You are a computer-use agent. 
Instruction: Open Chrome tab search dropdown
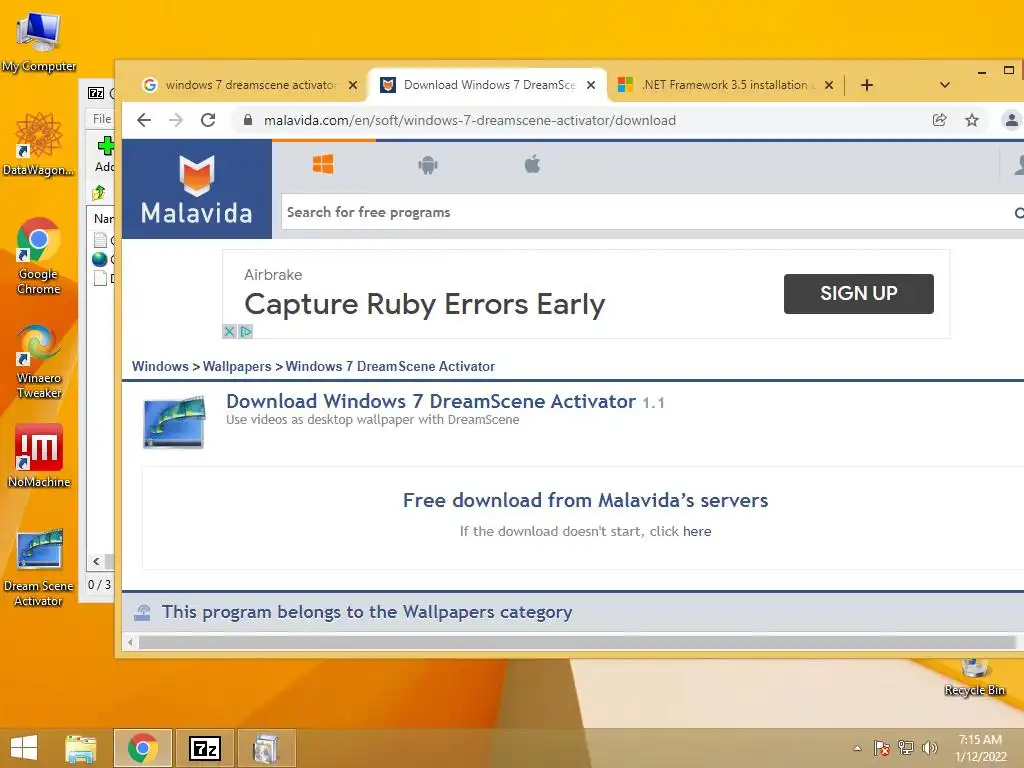click(944, 85)
